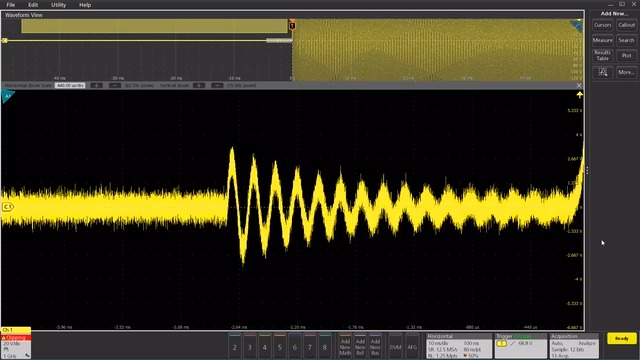Click the yellow up arrow waveform-off-screen indicator
Screen dimensions: 640x360
click(579, 95)
